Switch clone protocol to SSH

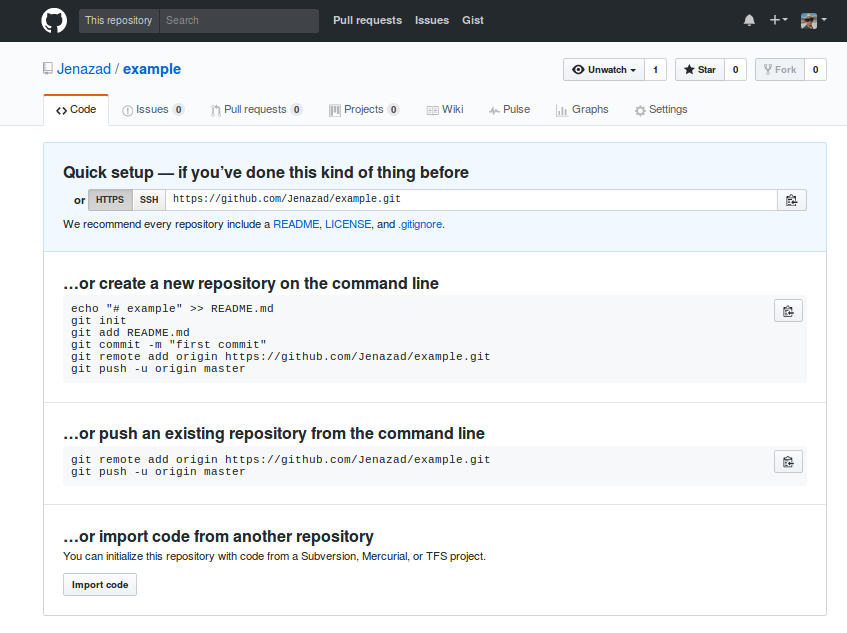pyautogui.click(x=149, y=200)
